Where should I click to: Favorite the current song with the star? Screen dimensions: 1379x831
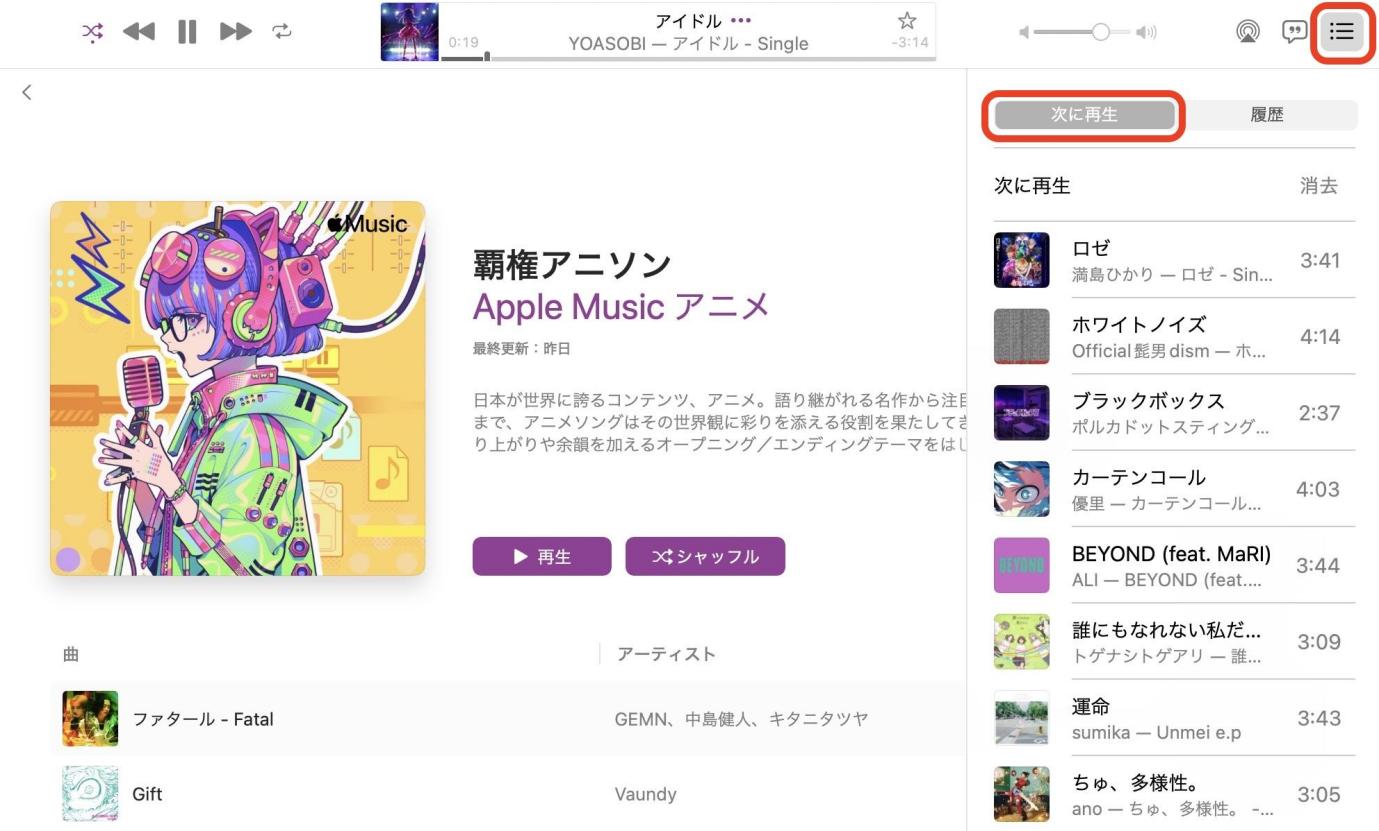[x=907, y=20]
